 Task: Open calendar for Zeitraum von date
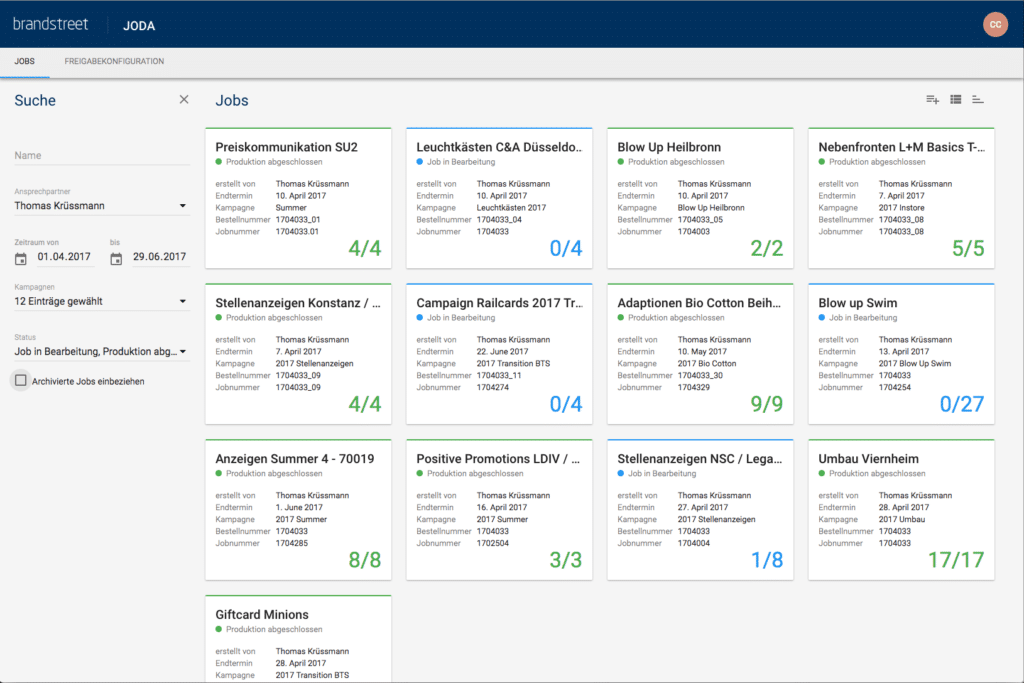click(21, 258)
